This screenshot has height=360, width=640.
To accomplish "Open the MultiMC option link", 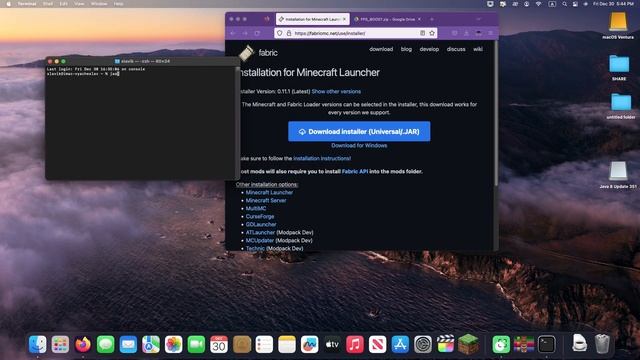I will [256, 209].
